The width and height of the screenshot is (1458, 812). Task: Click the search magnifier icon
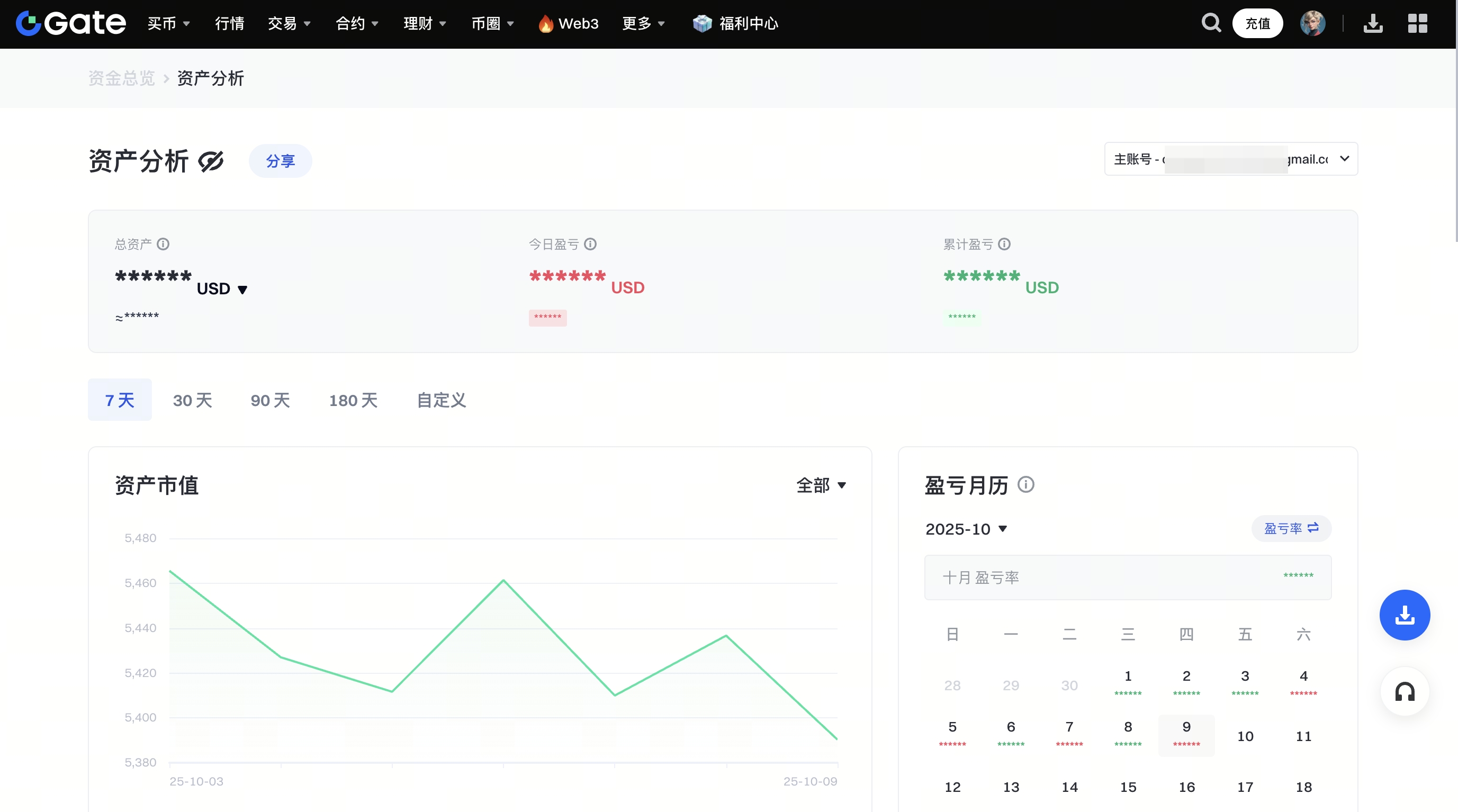pos(1211,23)
